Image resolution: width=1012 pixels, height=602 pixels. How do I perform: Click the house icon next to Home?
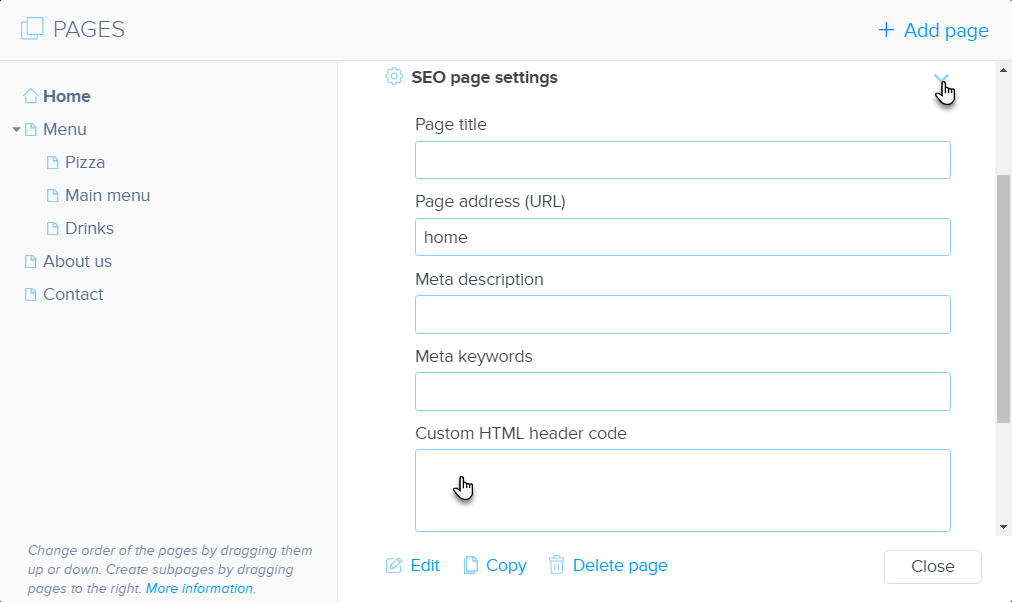(x=30, y=97)
